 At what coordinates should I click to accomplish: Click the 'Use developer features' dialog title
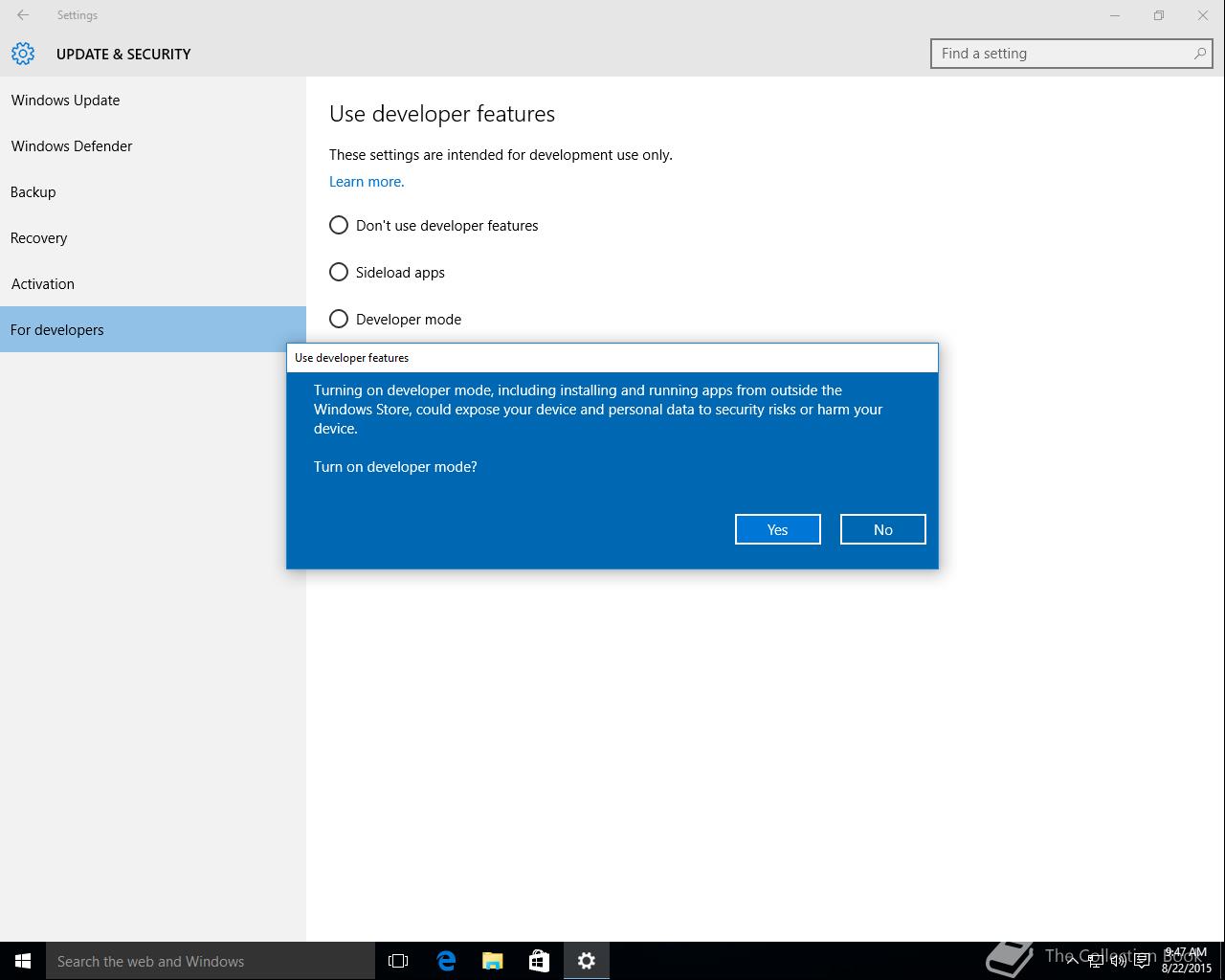point(351,358)
